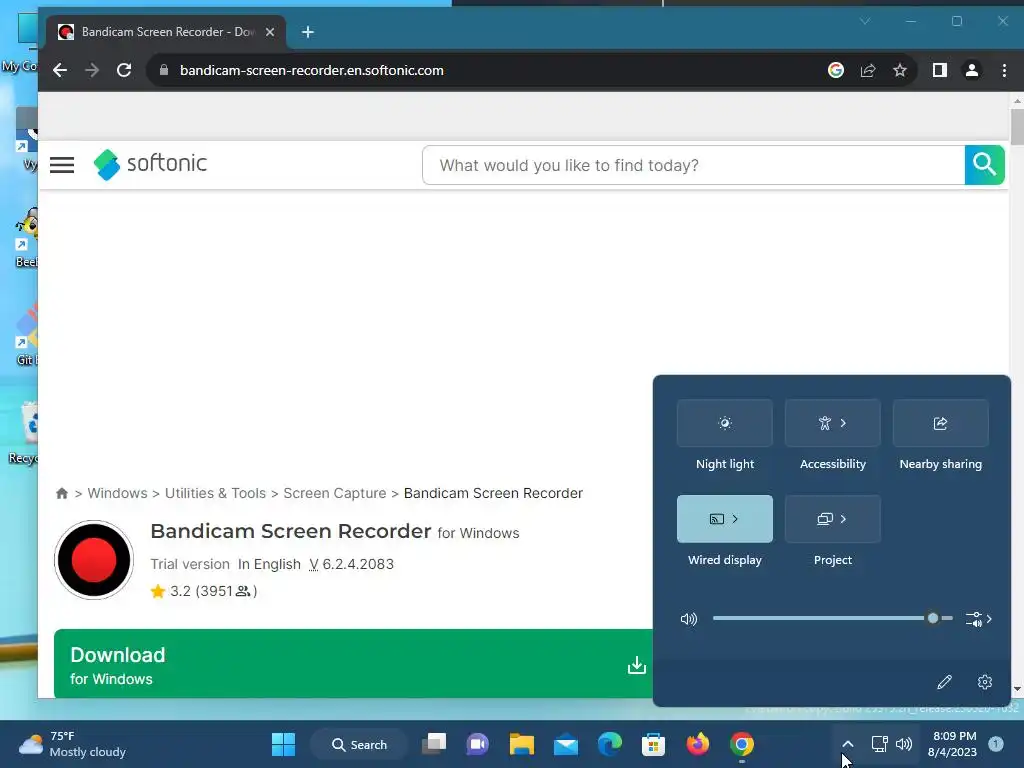Reload the Softonic page

click(x=124, y=71)
